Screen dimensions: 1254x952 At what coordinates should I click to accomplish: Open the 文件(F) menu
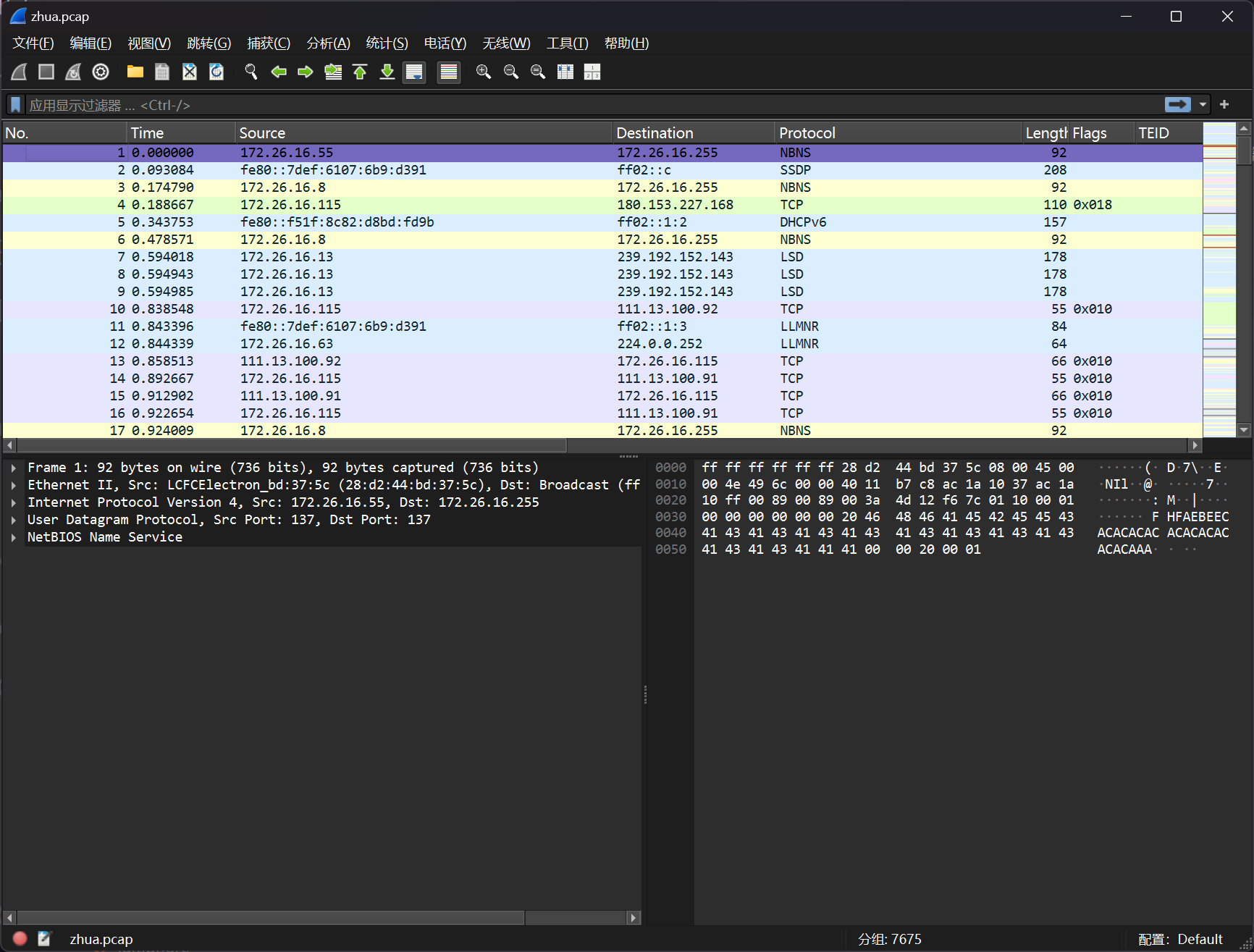(x=33, y=43)
